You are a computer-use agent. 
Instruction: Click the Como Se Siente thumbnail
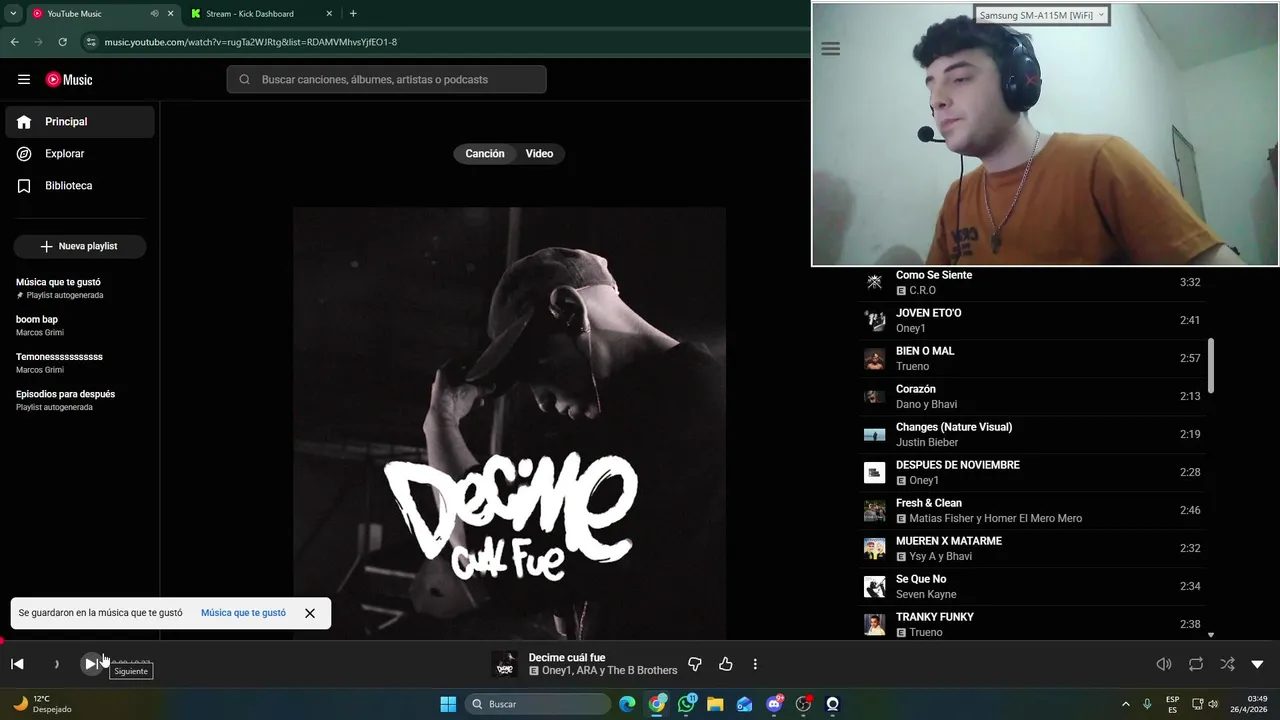click(x=875, y=283)
